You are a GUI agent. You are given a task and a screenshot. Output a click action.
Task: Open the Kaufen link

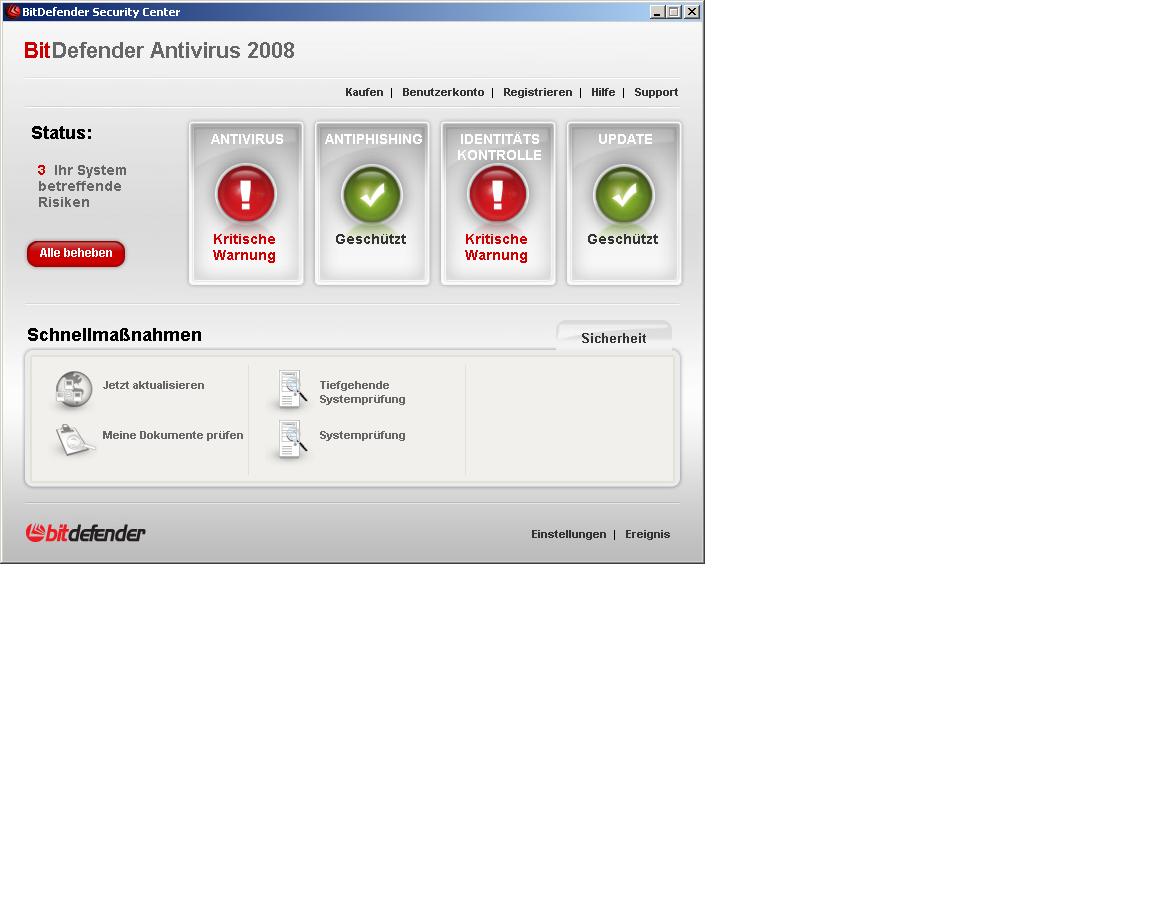click(x=364, y=92)
